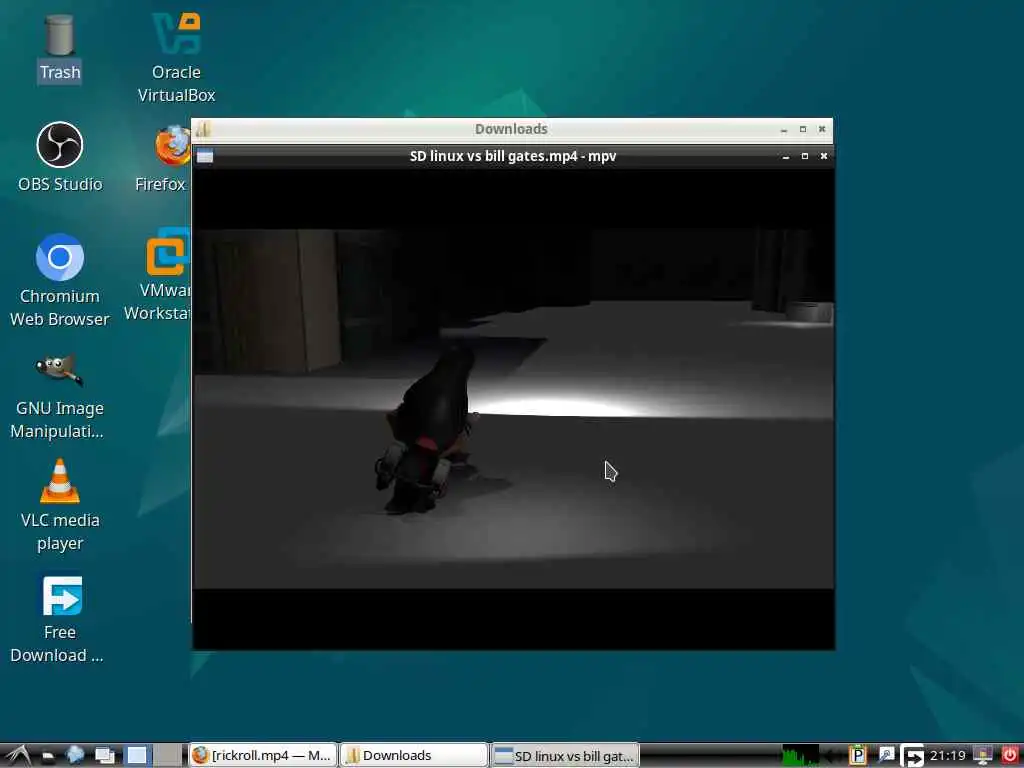
Task: Open the Trash desktop icon
Action: click(59, 48)
